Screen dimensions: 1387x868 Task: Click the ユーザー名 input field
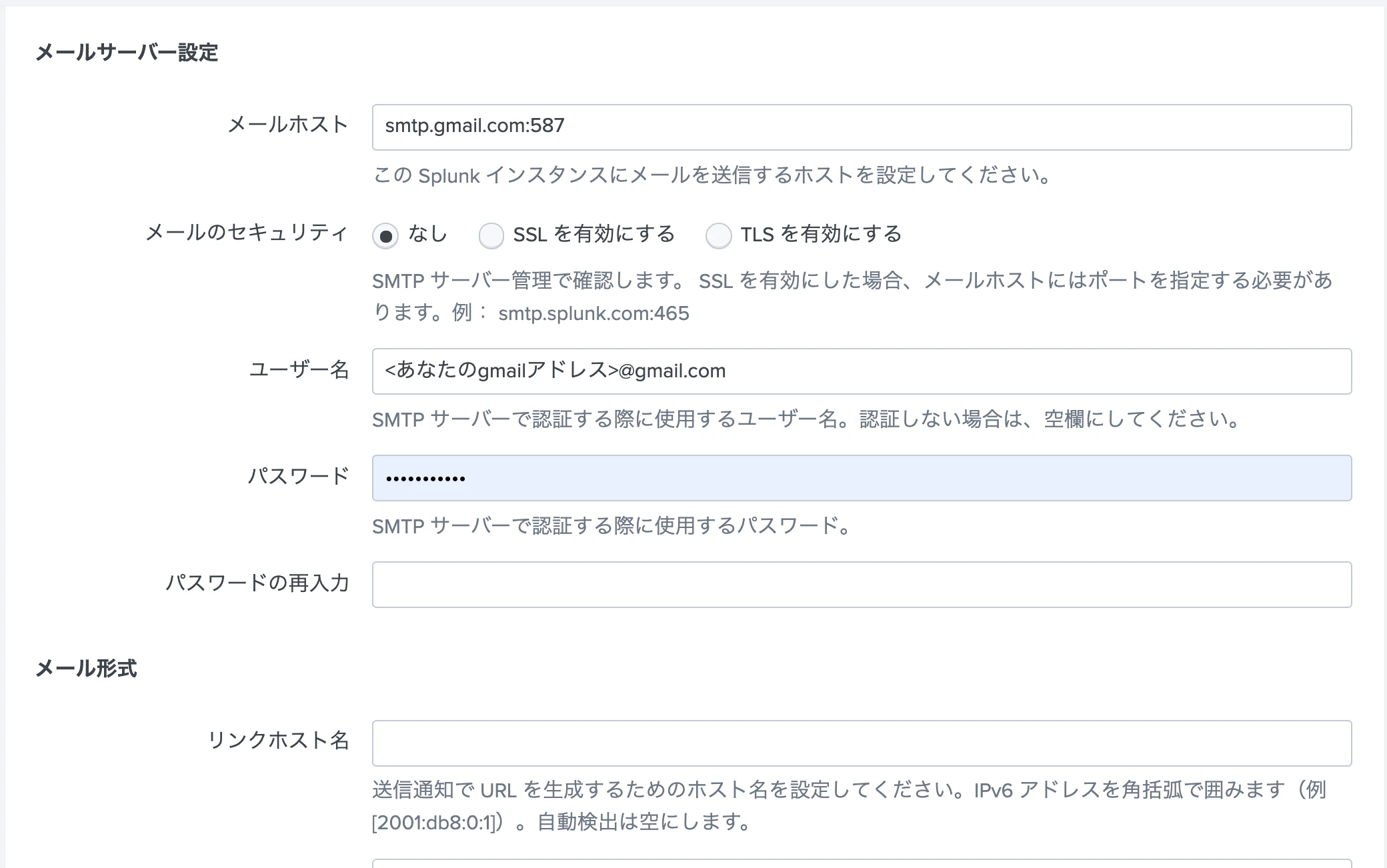862,371
